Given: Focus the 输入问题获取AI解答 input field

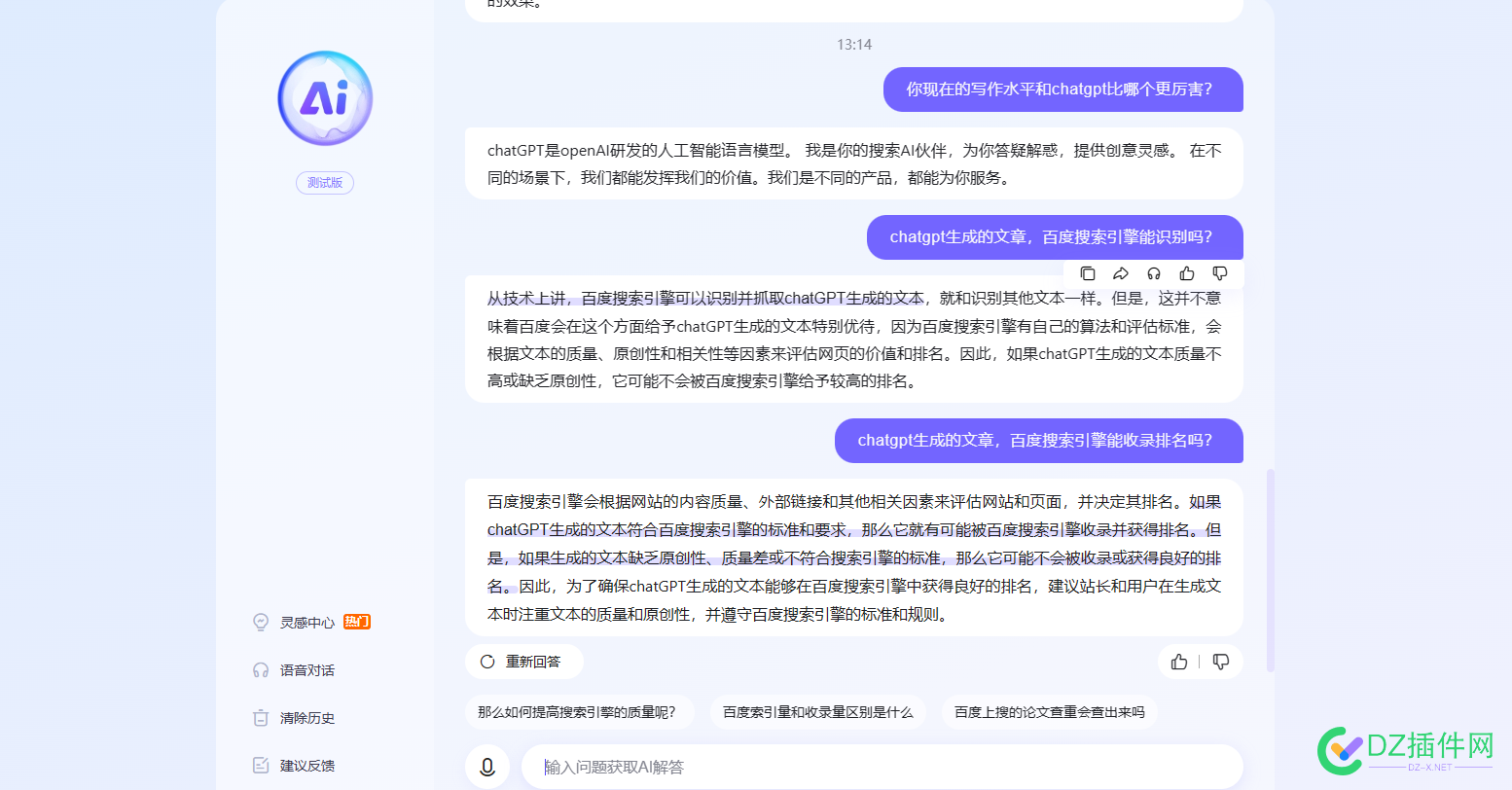Looking at the screenshot, I should [882, 767].
